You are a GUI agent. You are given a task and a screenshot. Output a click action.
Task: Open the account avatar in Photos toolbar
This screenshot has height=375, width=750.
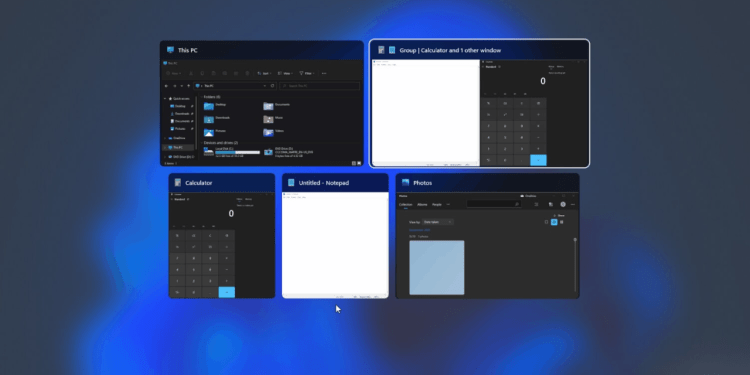coord(563,204)
